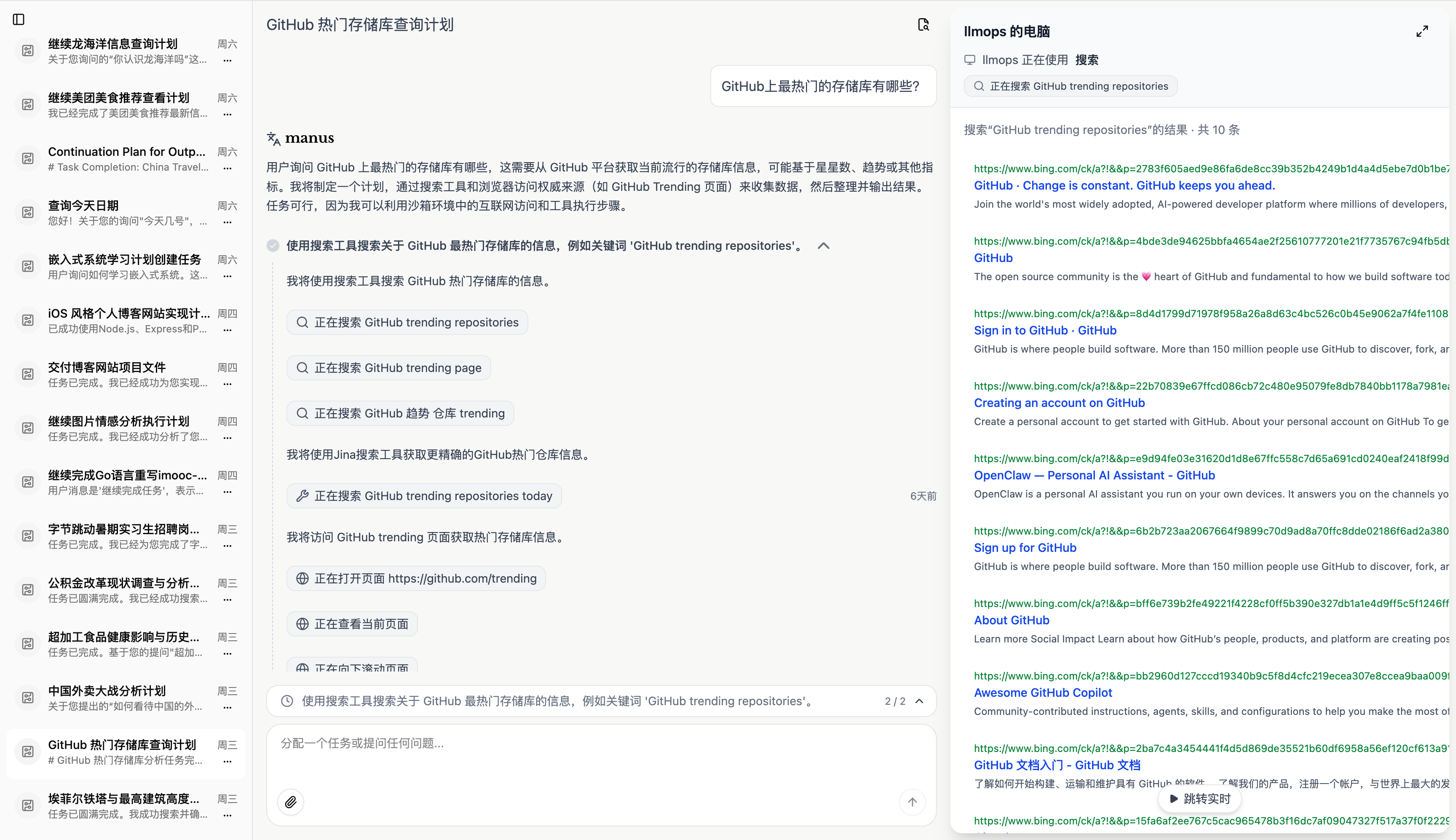Open 'Creating an account on GitHub' result

pyautogui.click(x=1059, y=403)
